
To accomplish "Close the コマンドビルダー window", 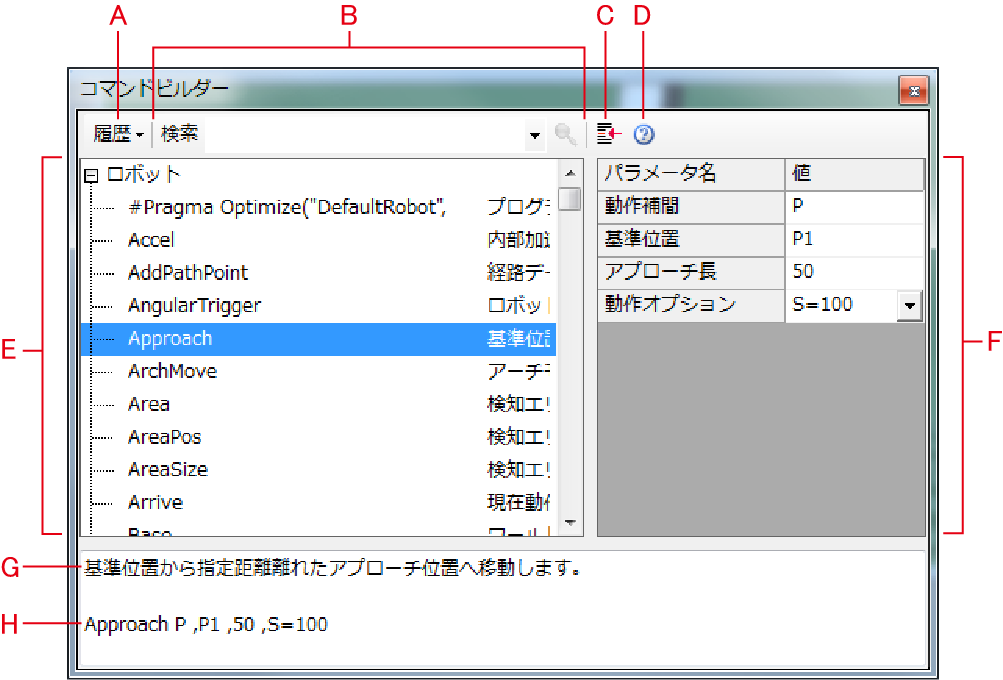I will 914,91.
